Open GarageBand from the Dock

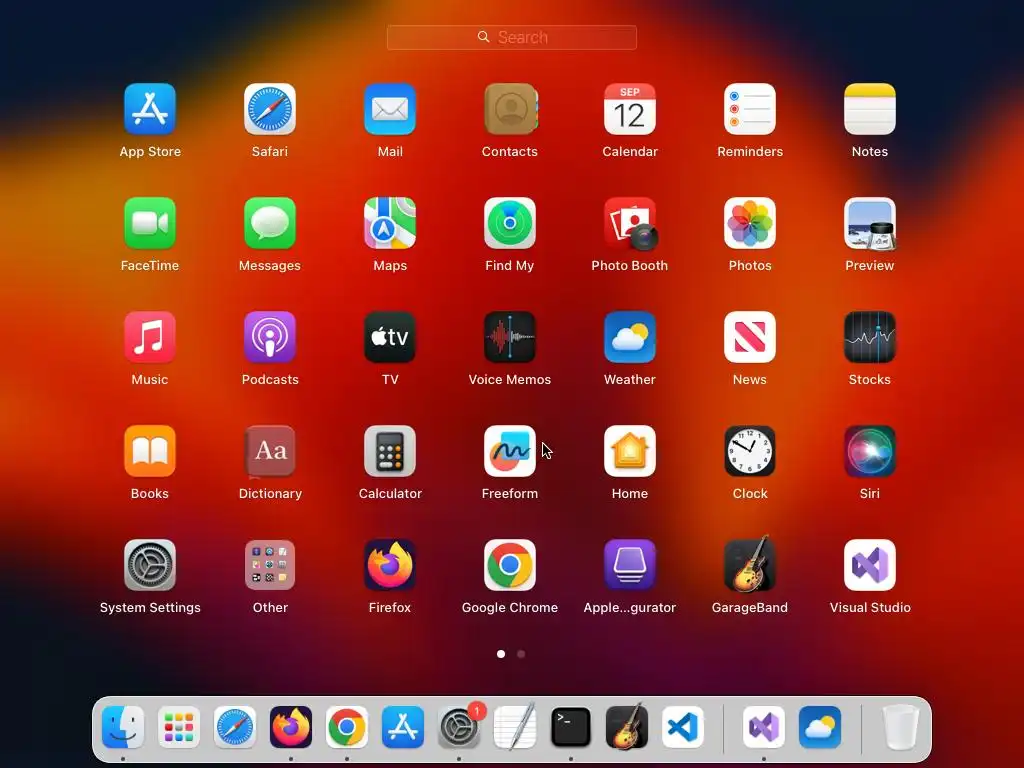click(627, 726)
